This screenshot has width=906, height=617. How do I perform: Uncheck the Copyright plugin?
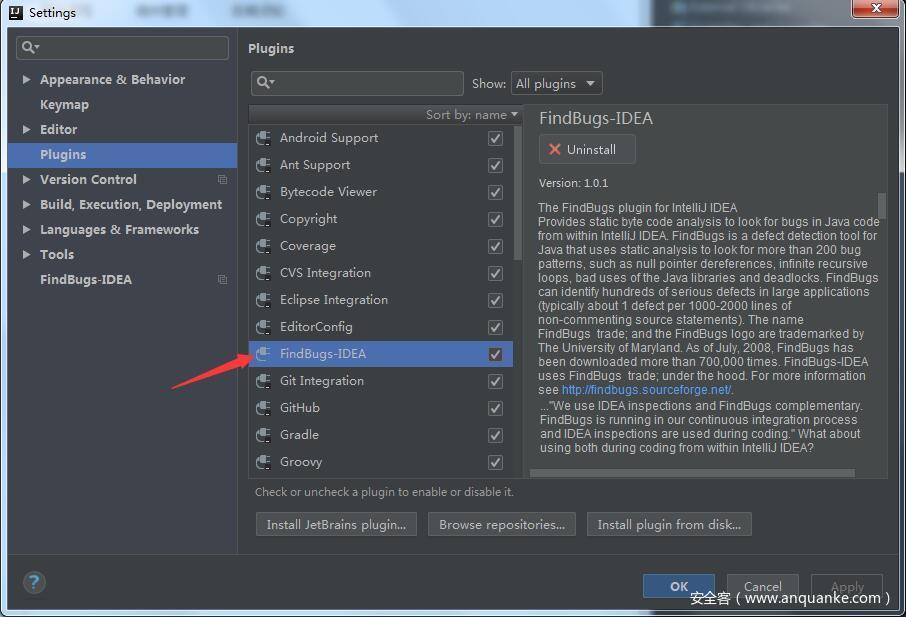click(495, 218)
